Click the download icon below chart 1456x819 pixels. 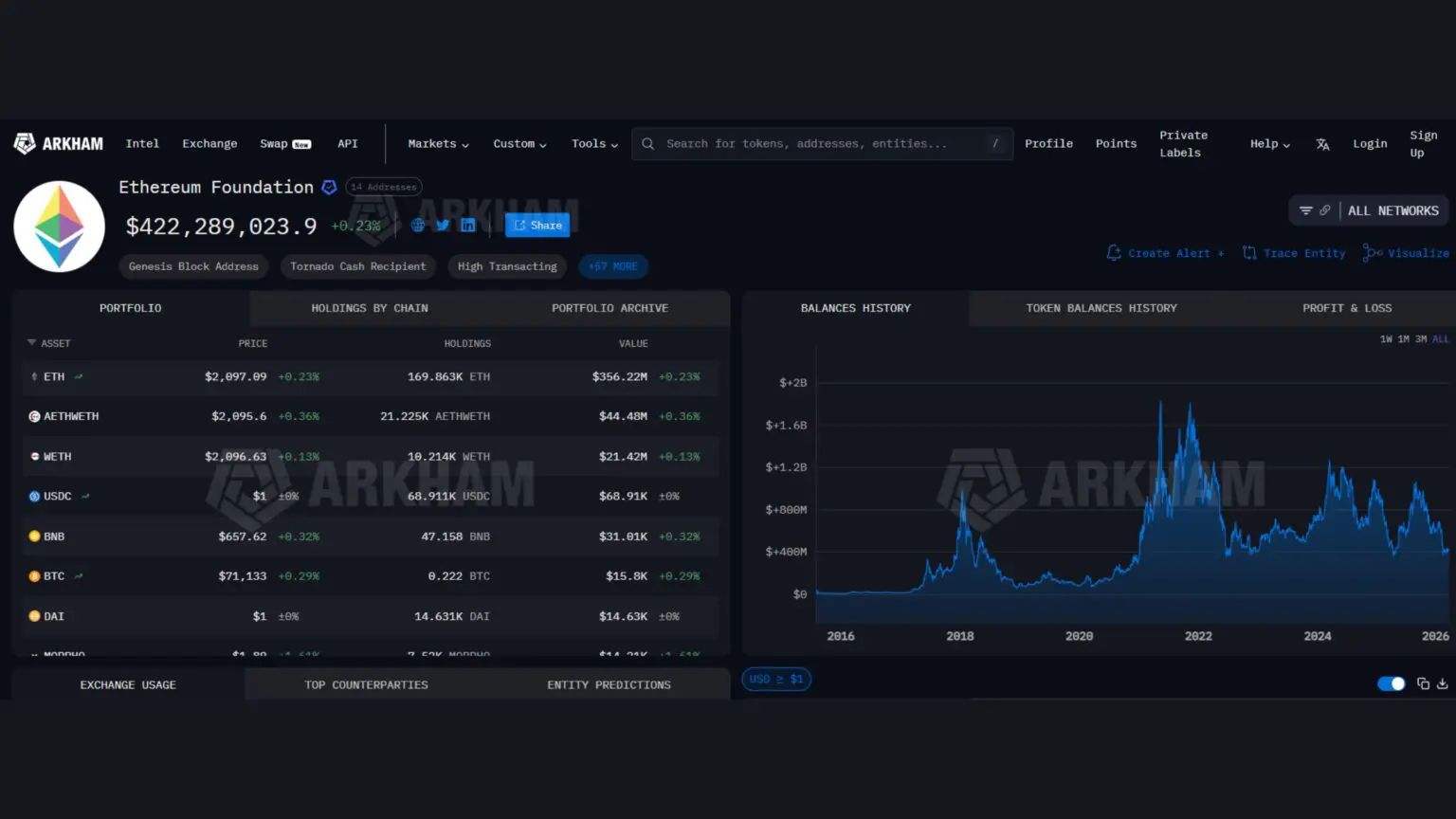[1442, 683]
